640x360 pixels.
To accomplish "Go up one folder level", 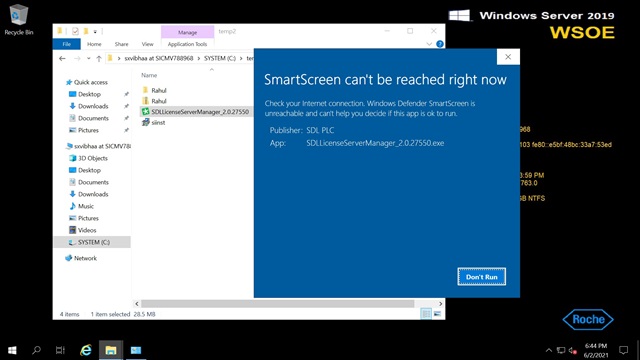I will [99, 59].
